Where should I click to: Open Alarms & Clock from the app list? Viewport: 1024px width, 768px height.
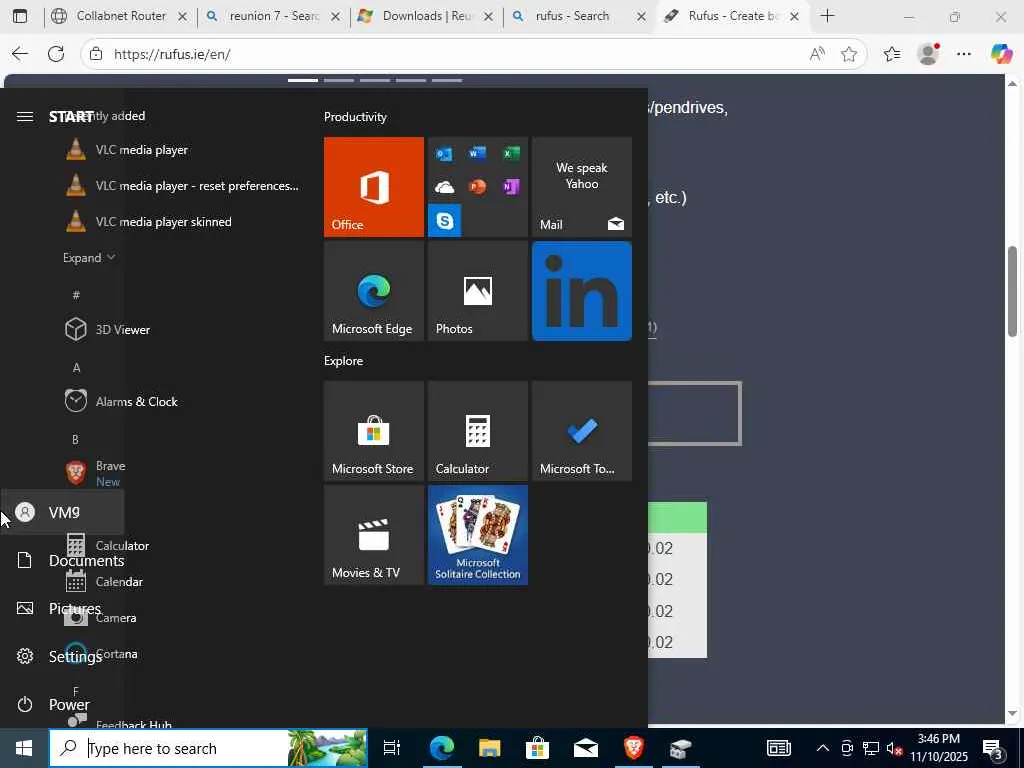pos(183,402)
